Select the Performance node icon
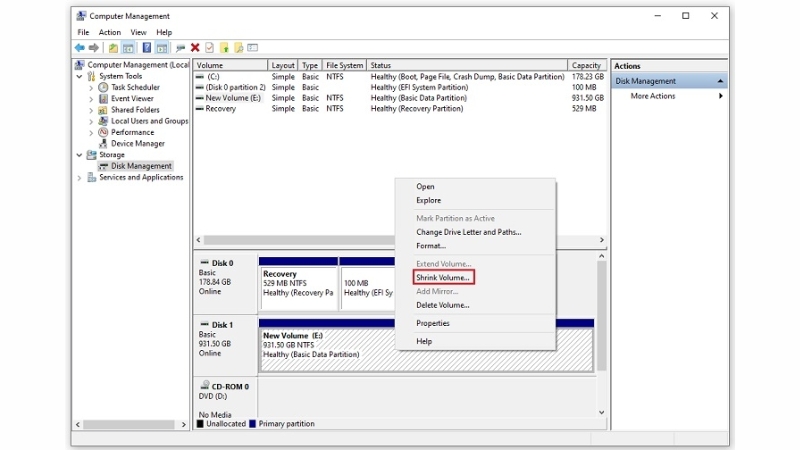Viewport: 800px width, 450px height. click(x=103, y=132)
